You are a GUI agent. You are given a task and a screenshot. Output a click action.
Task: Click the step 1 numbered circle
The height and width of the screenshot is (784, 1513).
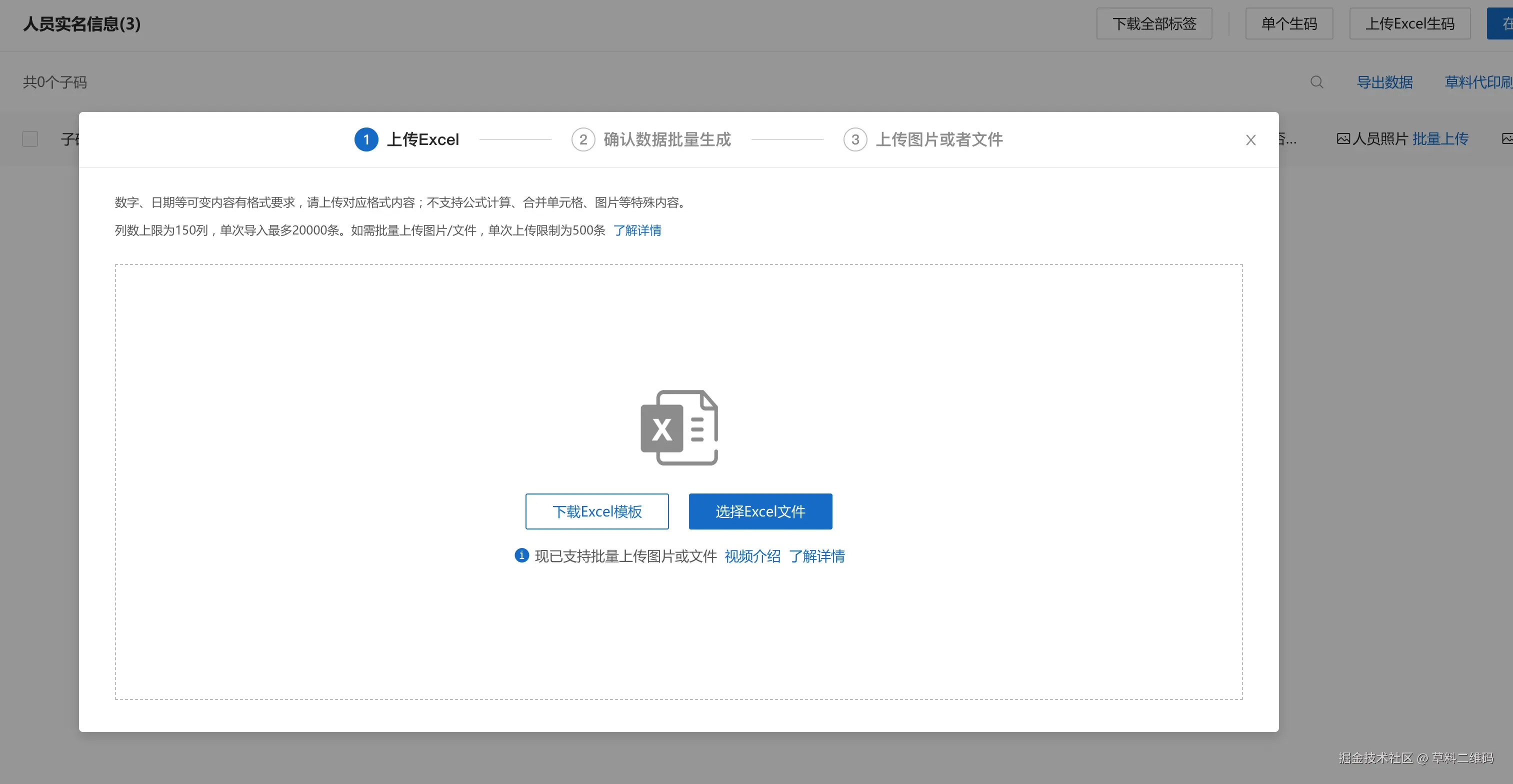point(366,140)
